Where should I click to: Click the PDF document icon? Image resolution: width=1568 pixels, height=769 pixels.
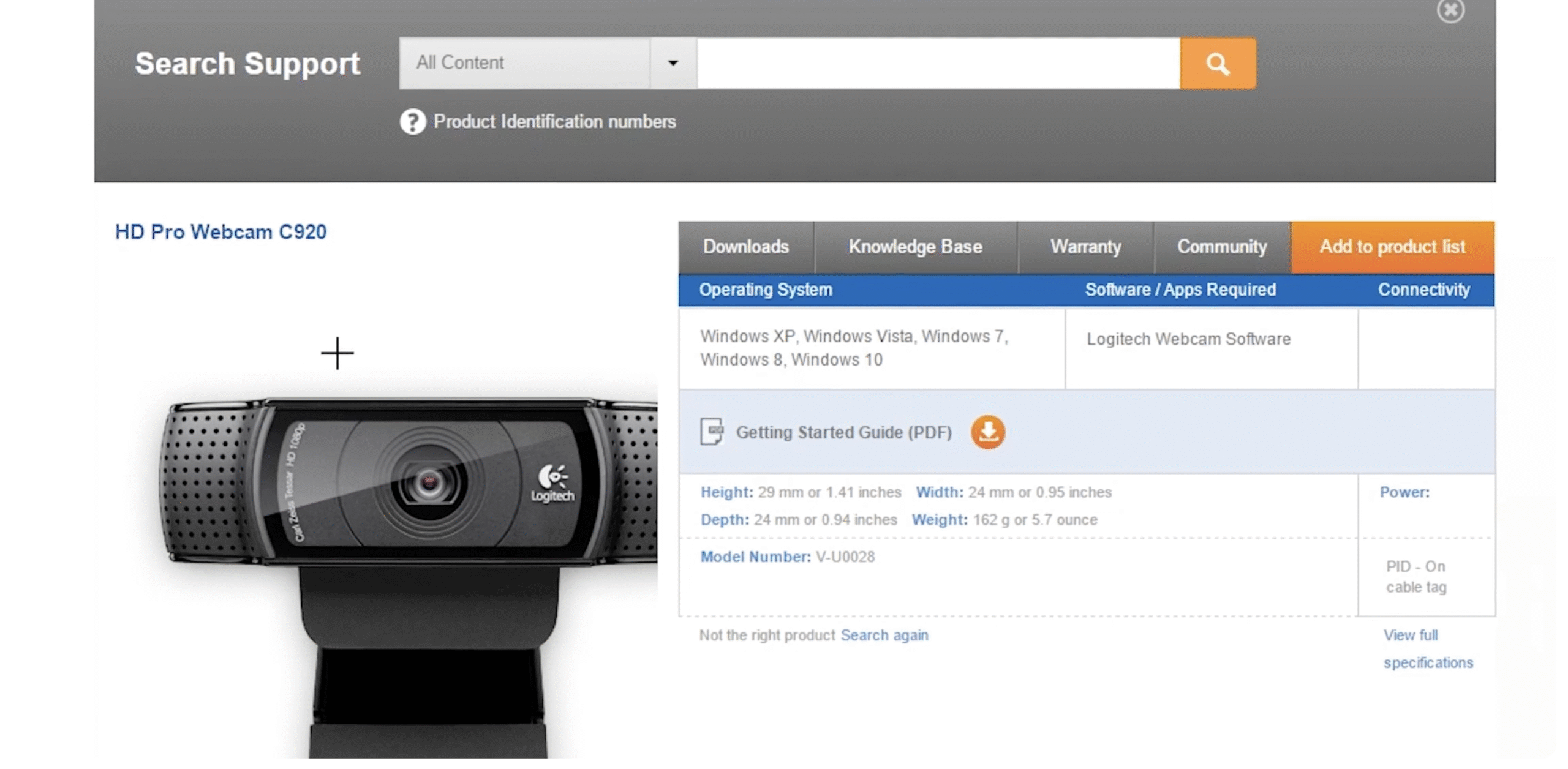tap(712, 432)
